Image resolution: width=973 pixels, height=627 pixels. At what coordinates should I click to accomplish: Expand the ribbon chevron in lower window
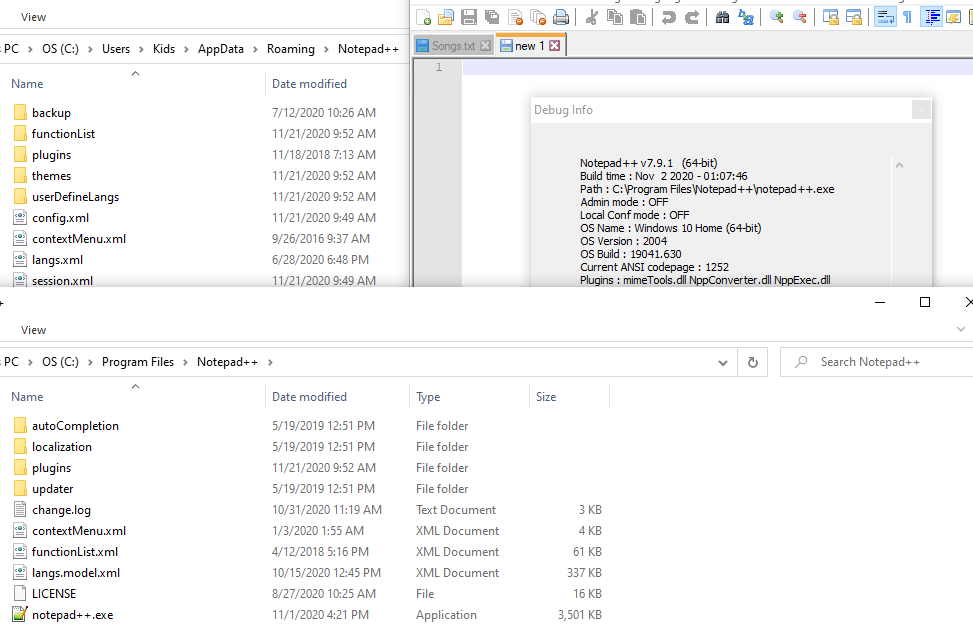pyautogui.click(x=961, y=330)
